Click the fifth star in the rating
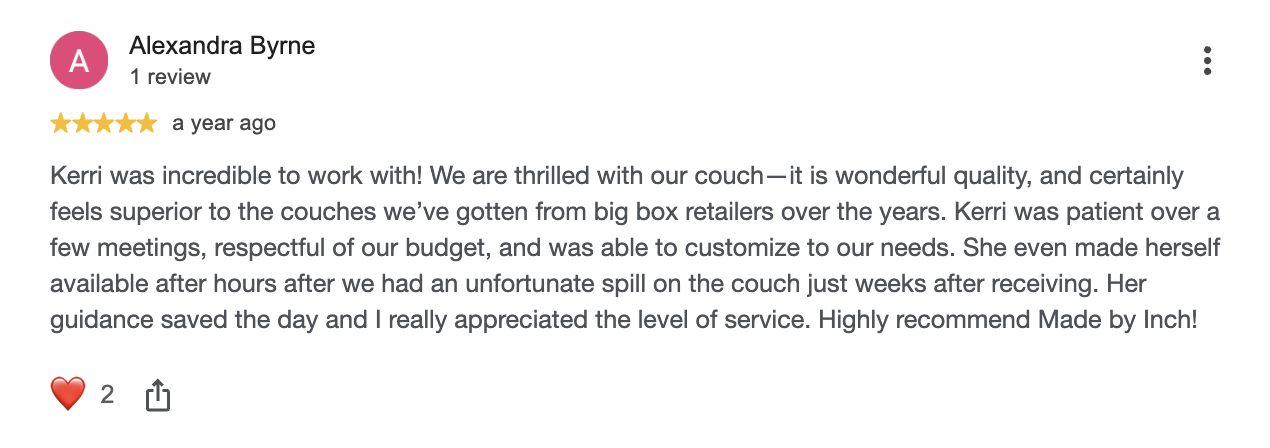The width and height of the screenshot is (1270, 448). [x=147, y=123]
